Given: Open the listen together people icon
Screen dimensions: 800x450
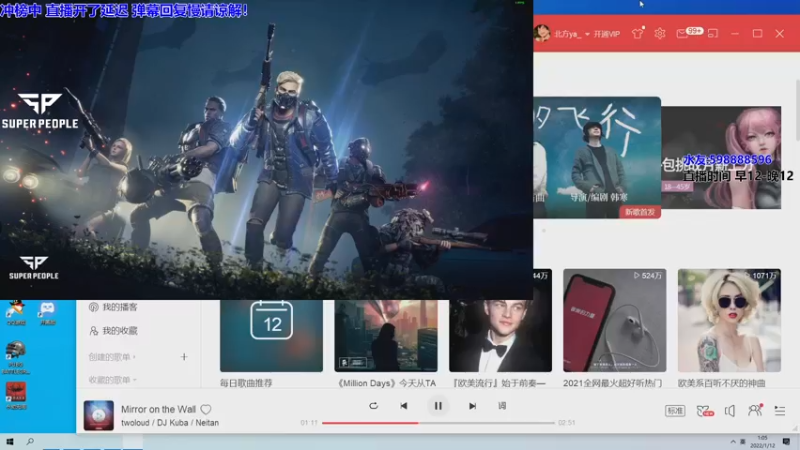Looking at the screenshot, I should coord(755,410).
